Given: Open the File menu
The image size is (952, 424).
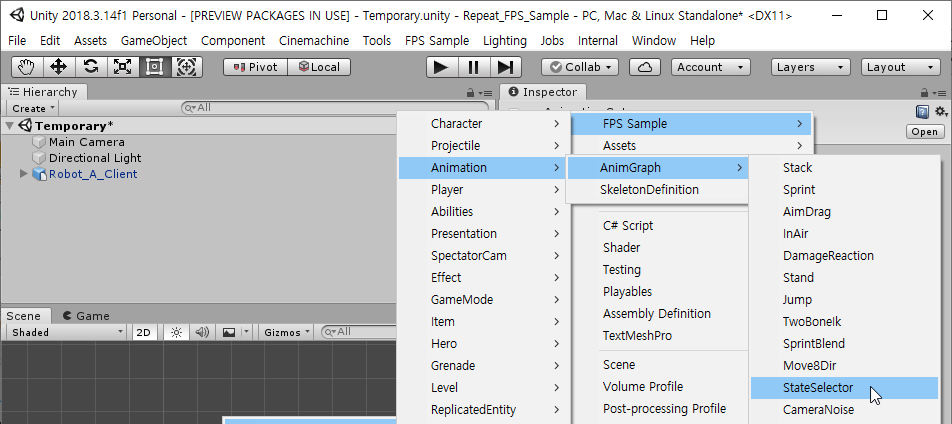Looking at the screenshot, I should tap(17, 41).
